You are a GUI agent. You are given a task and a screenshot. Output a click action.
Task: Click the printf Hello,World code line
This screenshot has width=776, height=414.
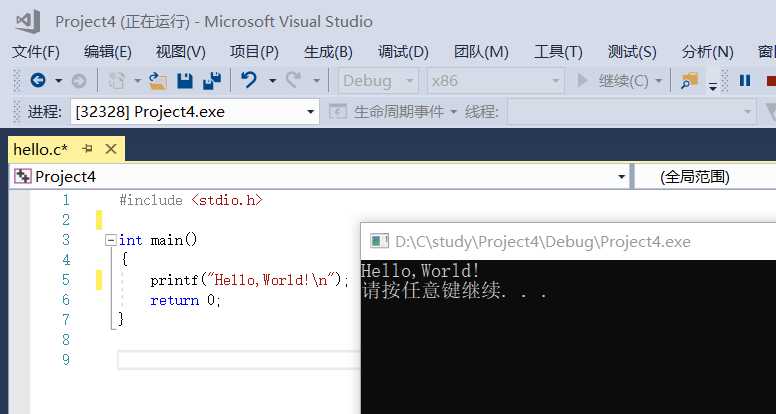[249, 280]
